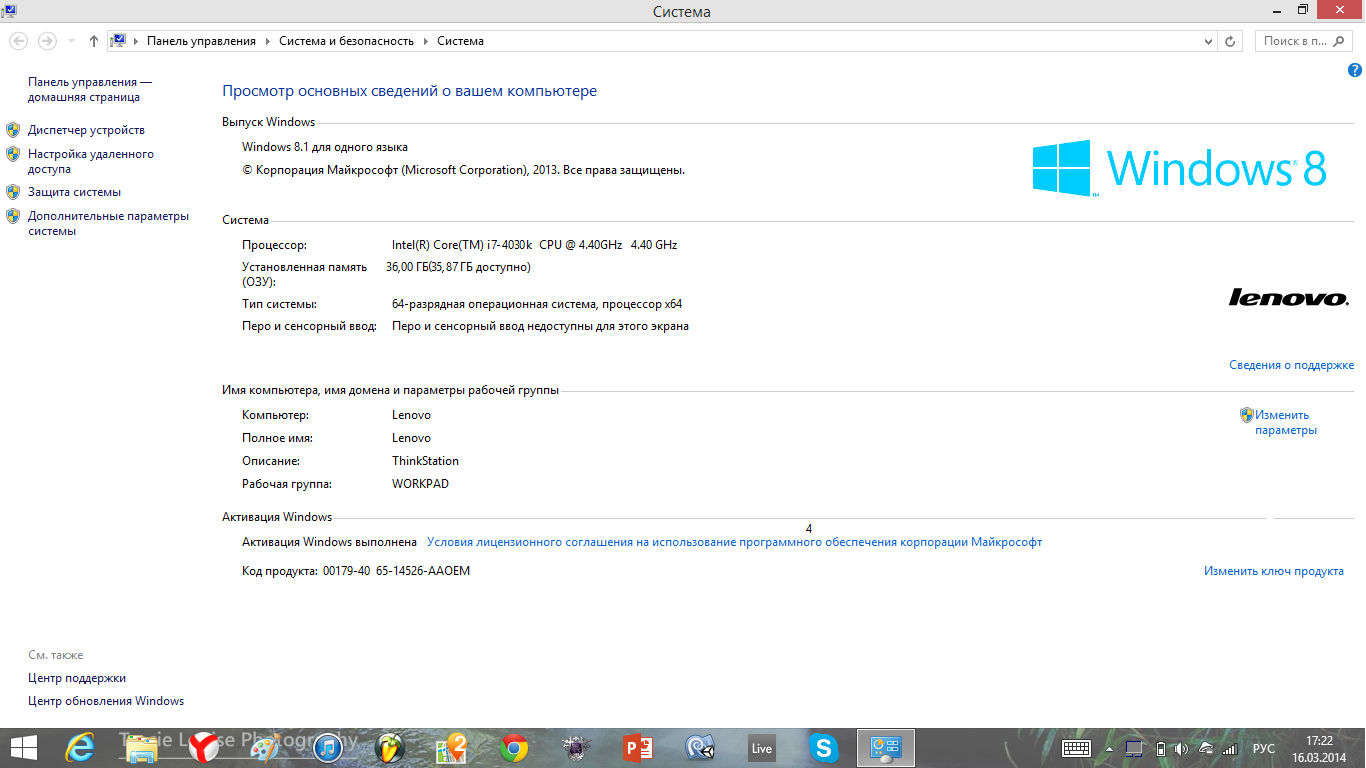Click the installed memory value 36,00 ГБ
This screenshot has height=768, width=1366.
[x=458, y=267]
